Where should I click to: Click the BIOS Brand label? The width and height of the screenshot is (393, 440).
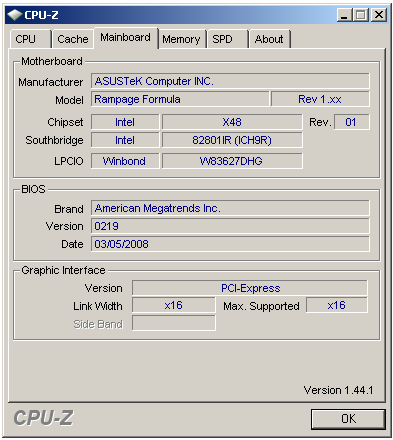click(x=69, y=209)
